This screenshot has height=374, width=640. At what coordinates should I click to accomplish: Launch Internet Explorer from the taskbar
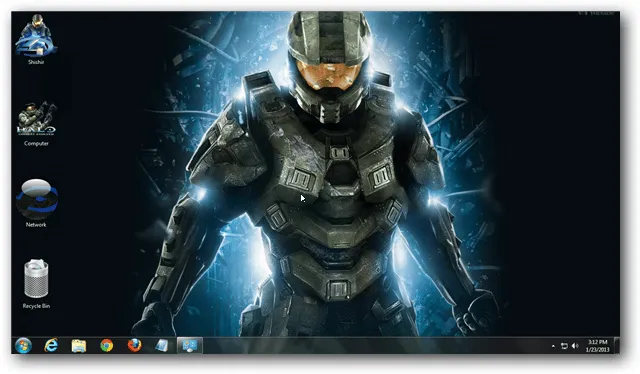click(51, 346)
